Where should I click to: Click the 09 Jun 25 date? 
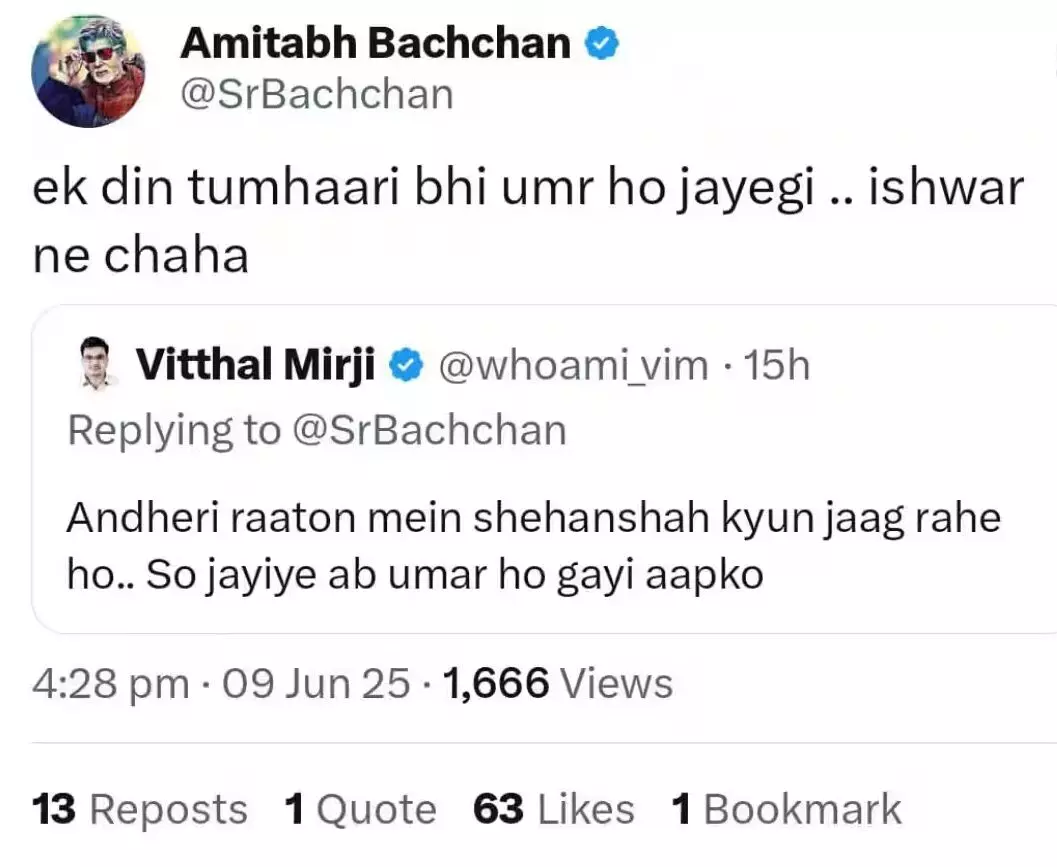pyautogui.click(x=316, y=684)
